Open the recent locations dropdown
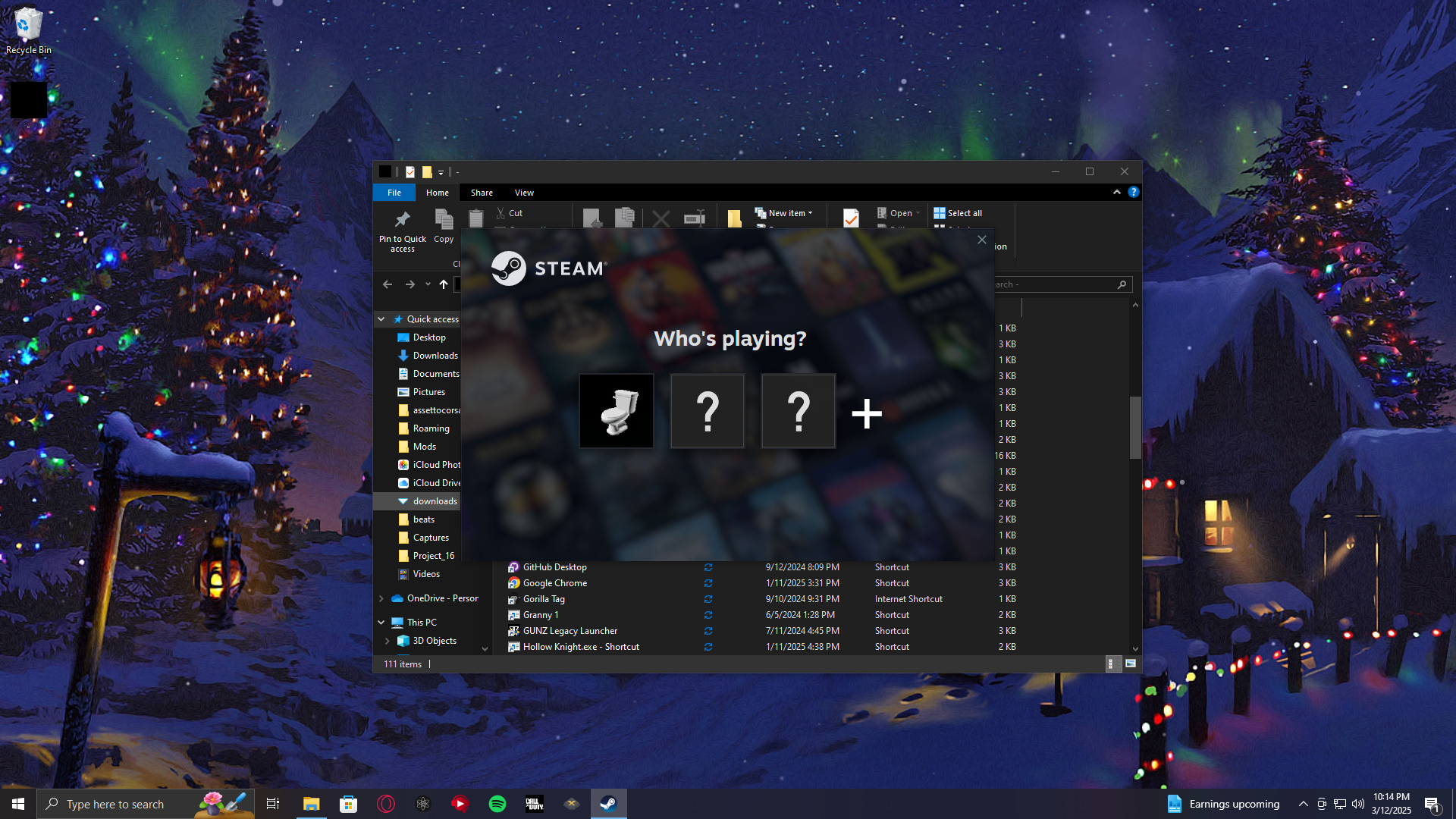1456x819 pixels. pos(428,284)
